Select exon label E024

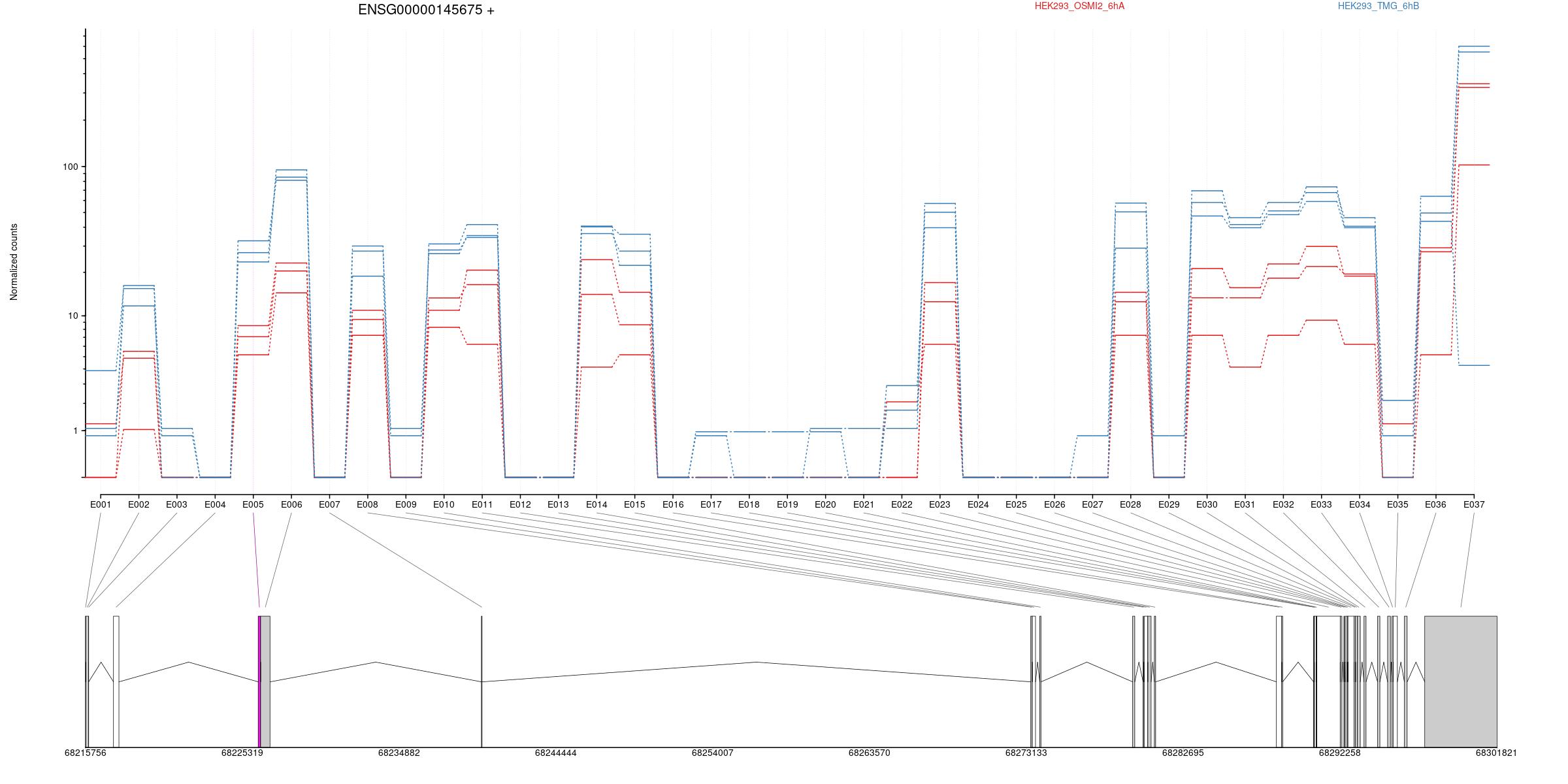[978, 504]
